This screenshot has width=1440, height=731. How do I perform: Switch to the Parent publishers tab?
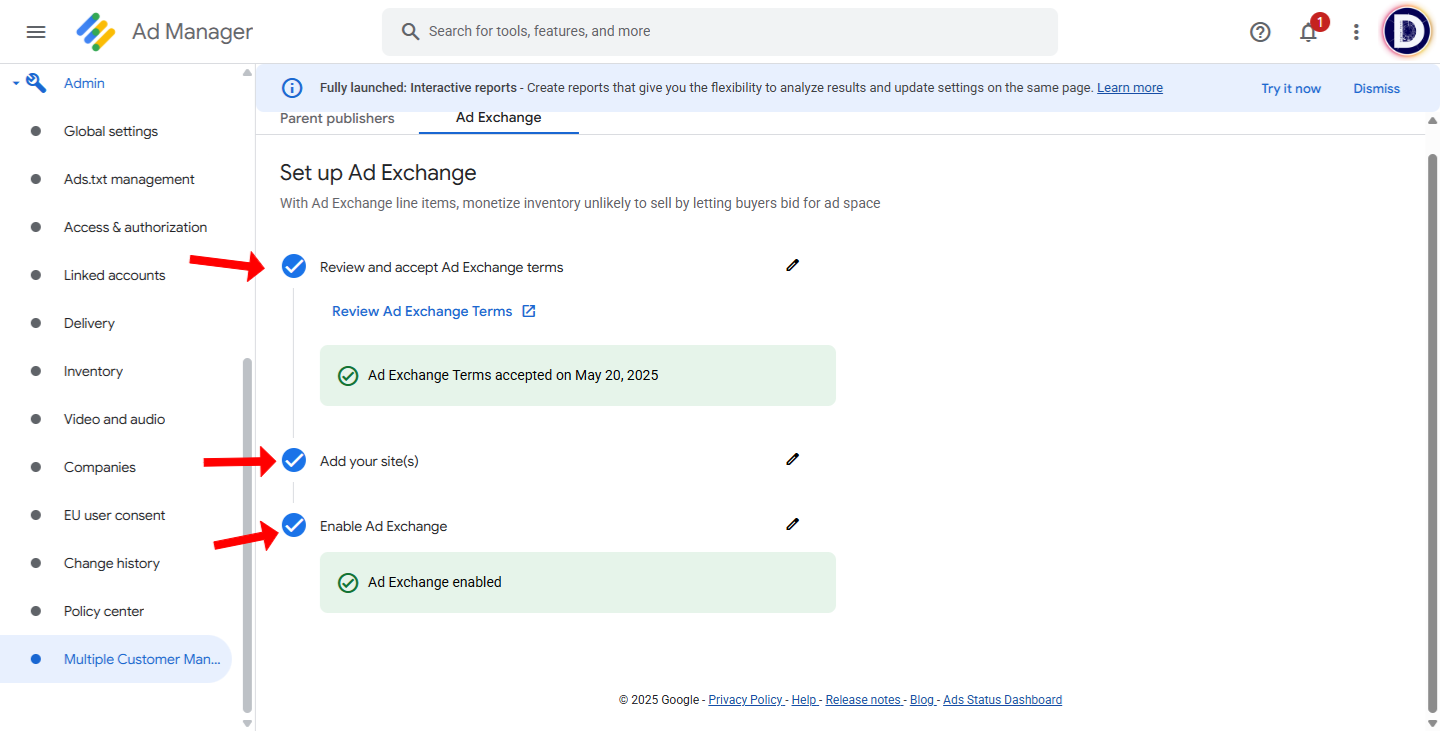[x=337, y=118]
